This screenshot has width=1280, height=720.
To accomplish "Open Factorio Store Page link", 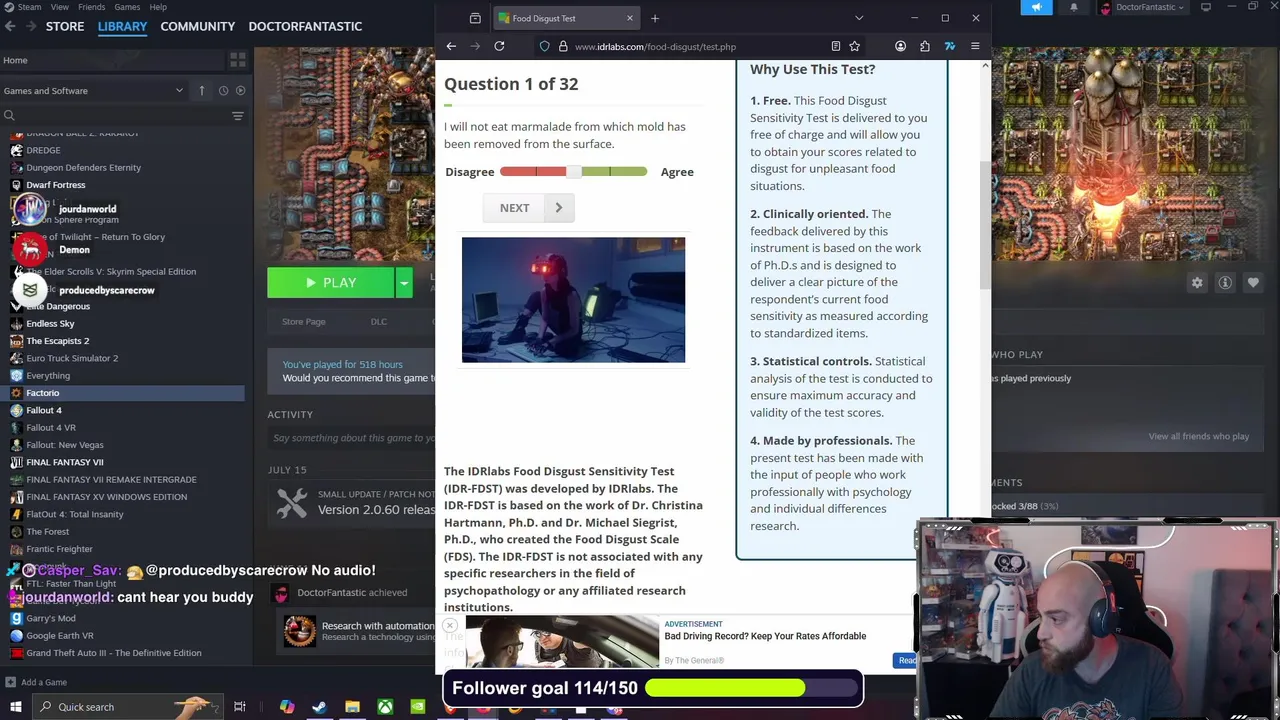I will (304, 321).
